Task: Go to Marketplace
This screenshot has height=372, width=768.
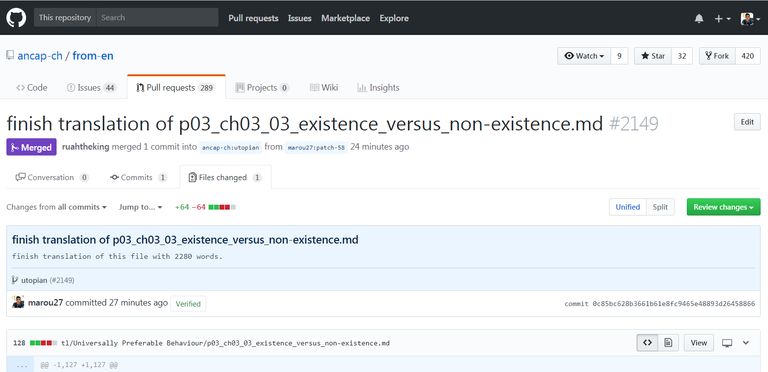Action: (x=345, y=18)
